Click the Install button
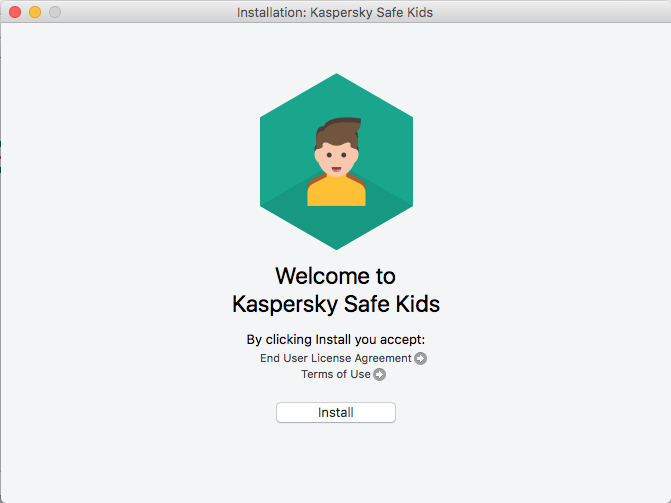 click(335, 412)
